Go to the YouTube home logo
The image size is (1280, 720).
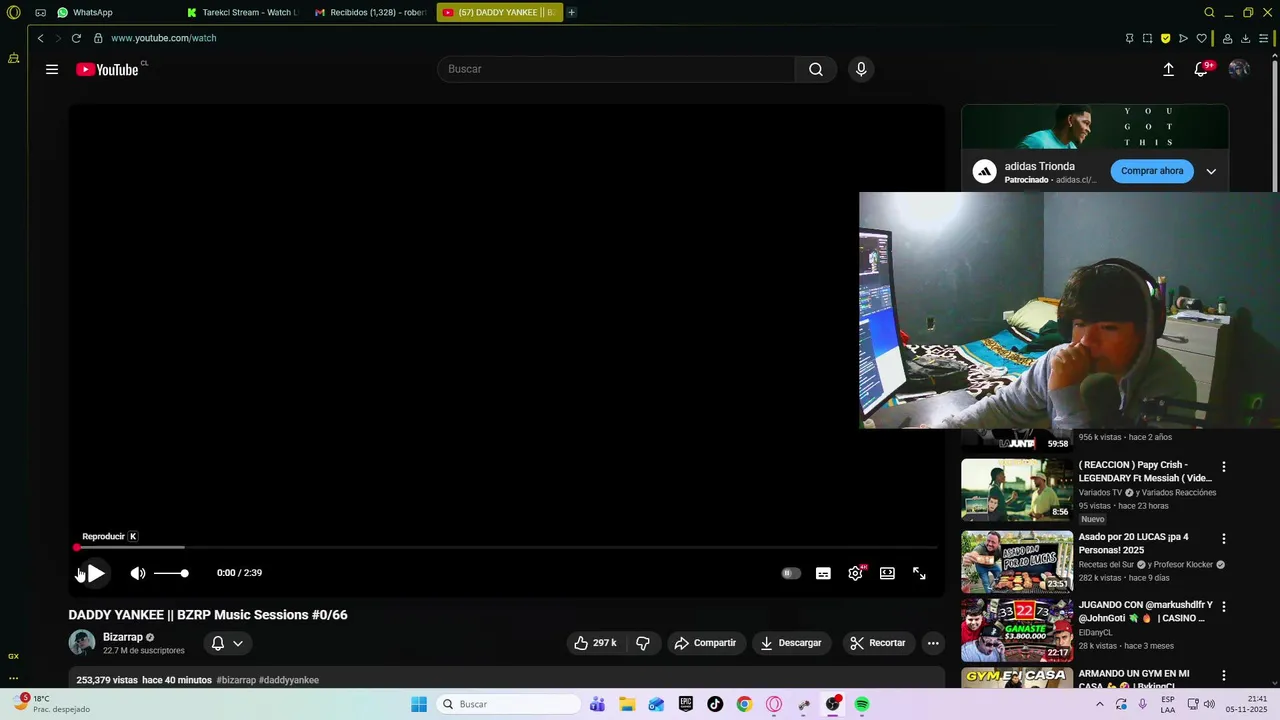(107, 69)
